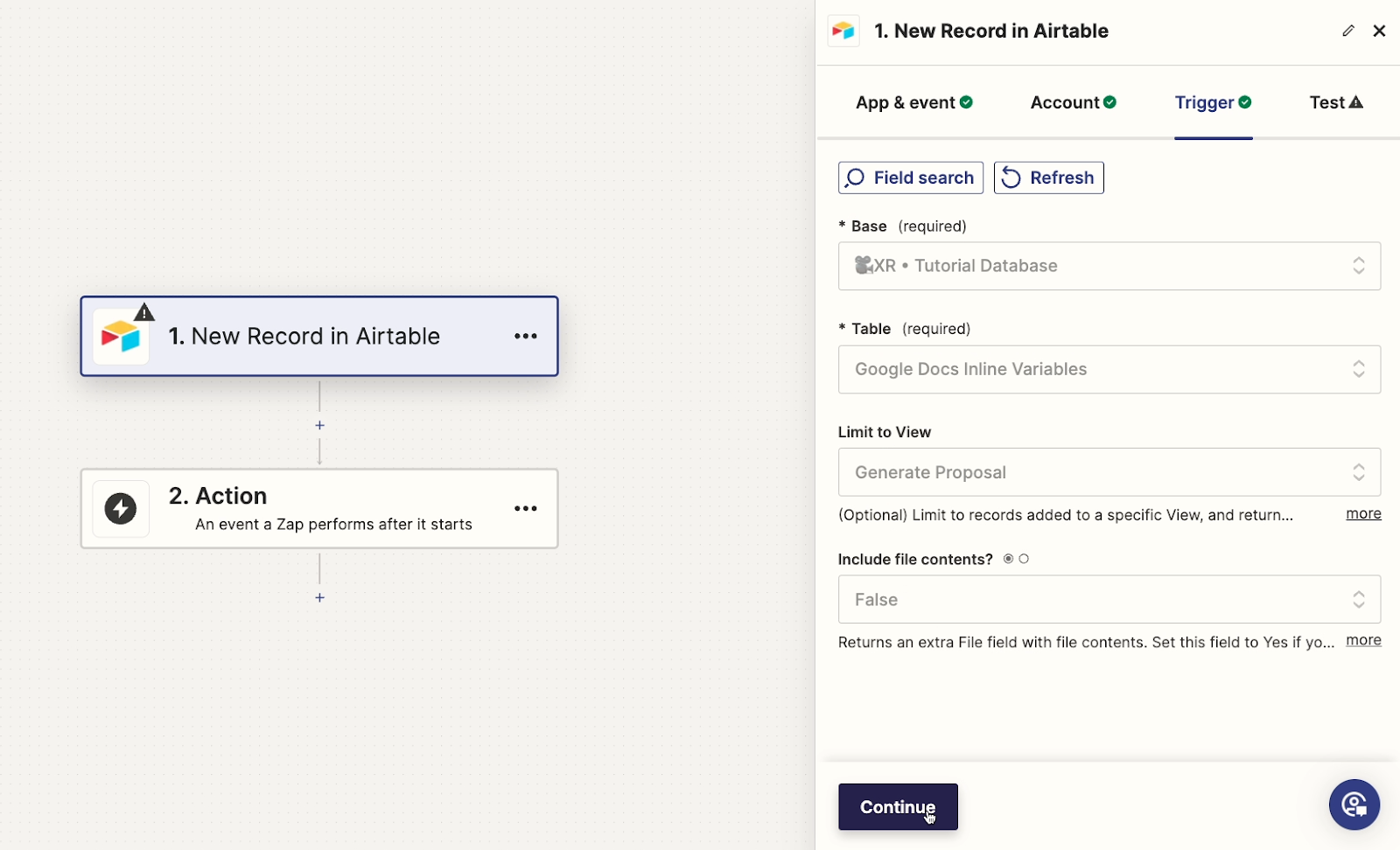Screen dimensions: 1400x850
Task: Select the New Record in Airtable step card
Action: coord(319,336)
